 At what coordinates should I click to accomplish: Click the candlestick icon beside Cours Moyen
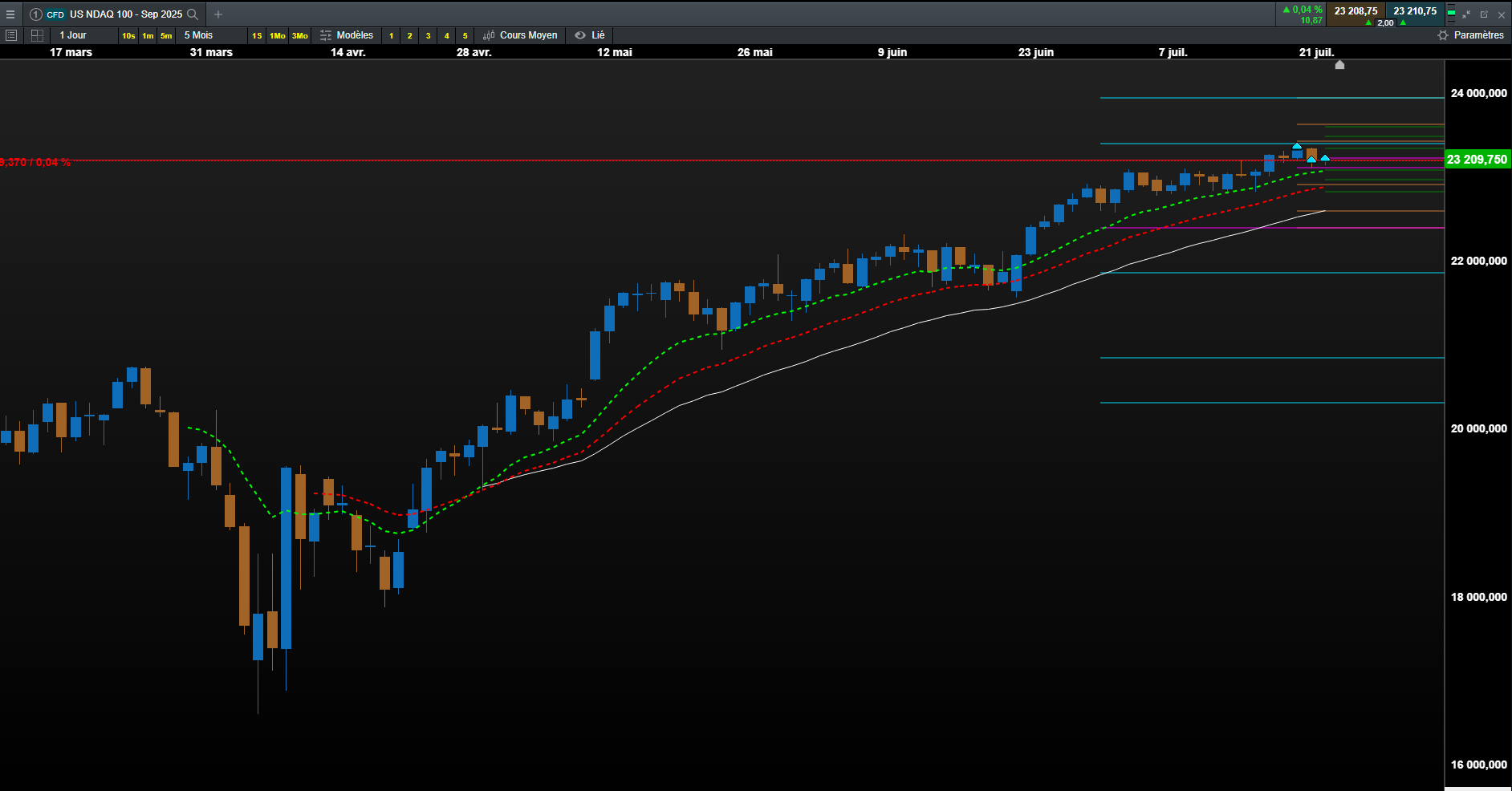pyautogui.click(x=489, y=35)
